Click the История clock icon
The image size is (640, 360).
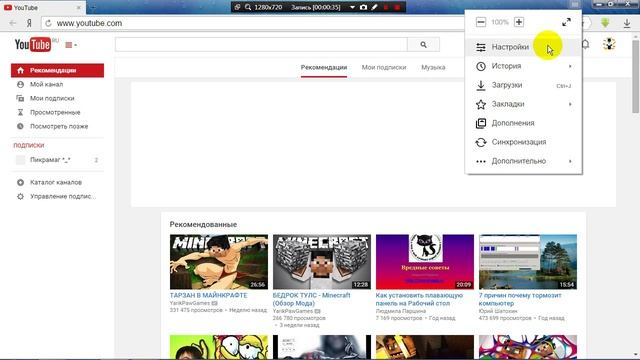pos(481,66)
